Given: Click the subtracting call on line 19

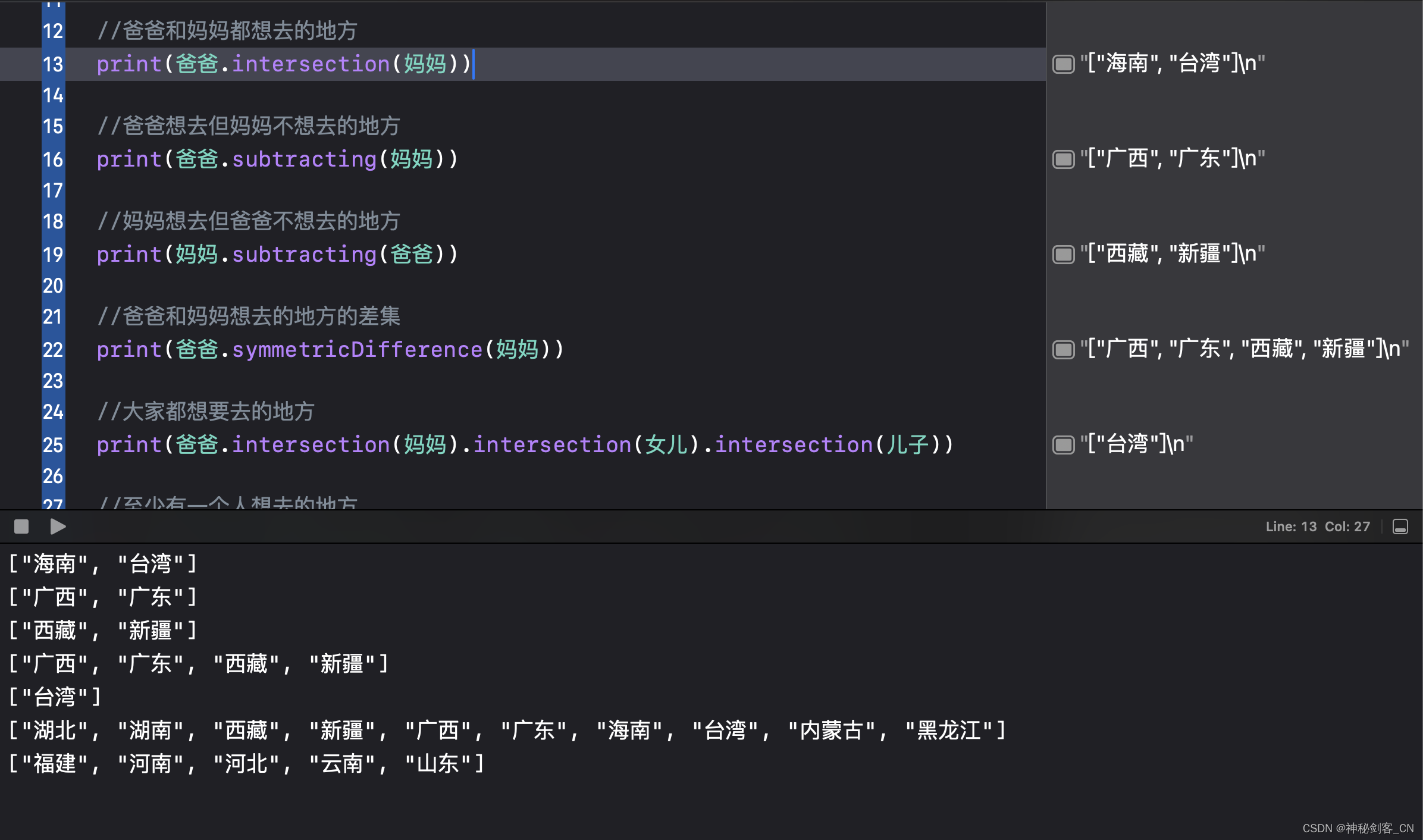Looking at the screenshot, I should (x=304, y=254).
